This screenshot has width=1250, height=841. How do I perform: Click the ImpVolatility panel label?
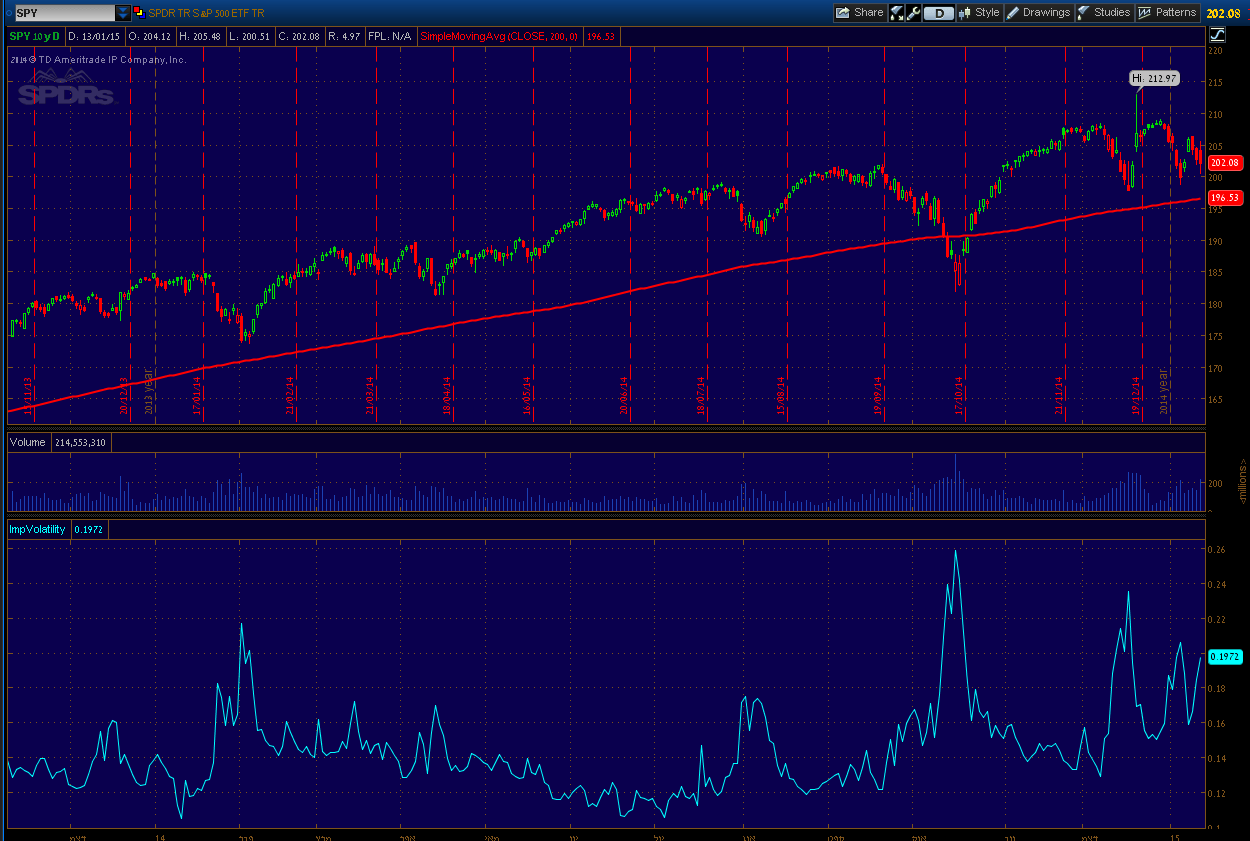(x=38, y=529)
